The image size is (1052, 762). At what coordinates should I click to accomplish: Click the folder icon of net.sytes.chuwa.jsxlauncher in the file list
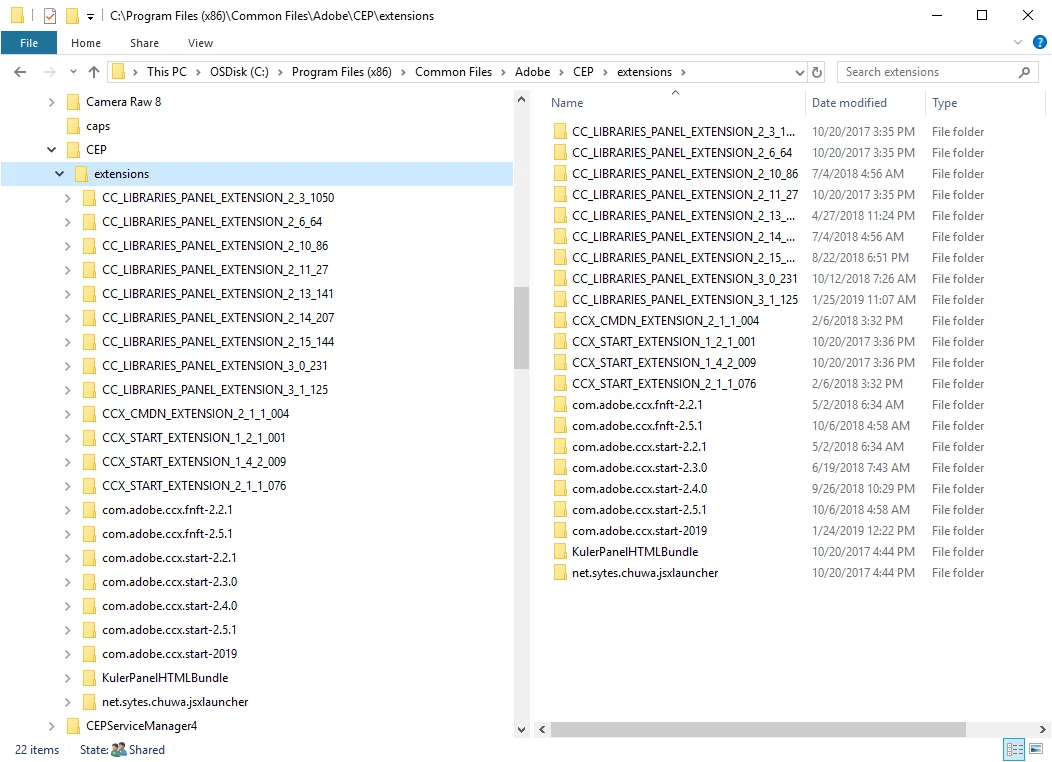pos(560,573)
